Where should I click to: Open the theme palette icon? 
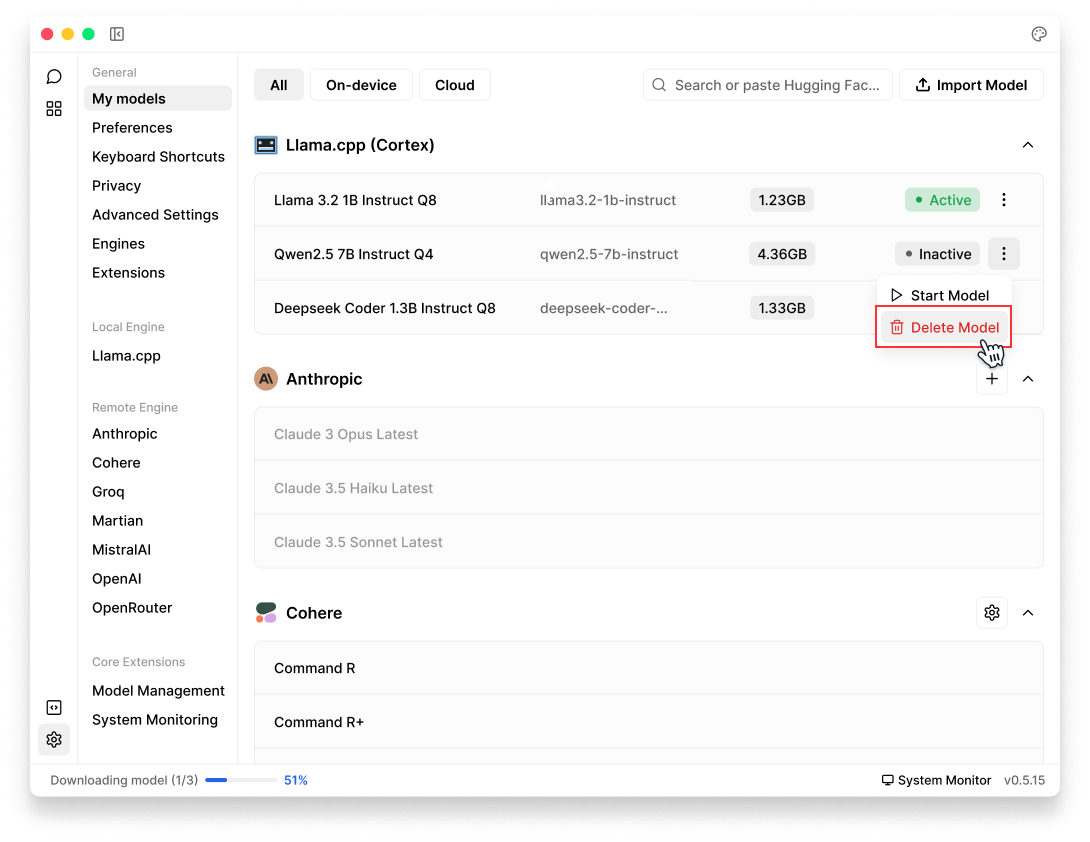[x=1039, y=34]
